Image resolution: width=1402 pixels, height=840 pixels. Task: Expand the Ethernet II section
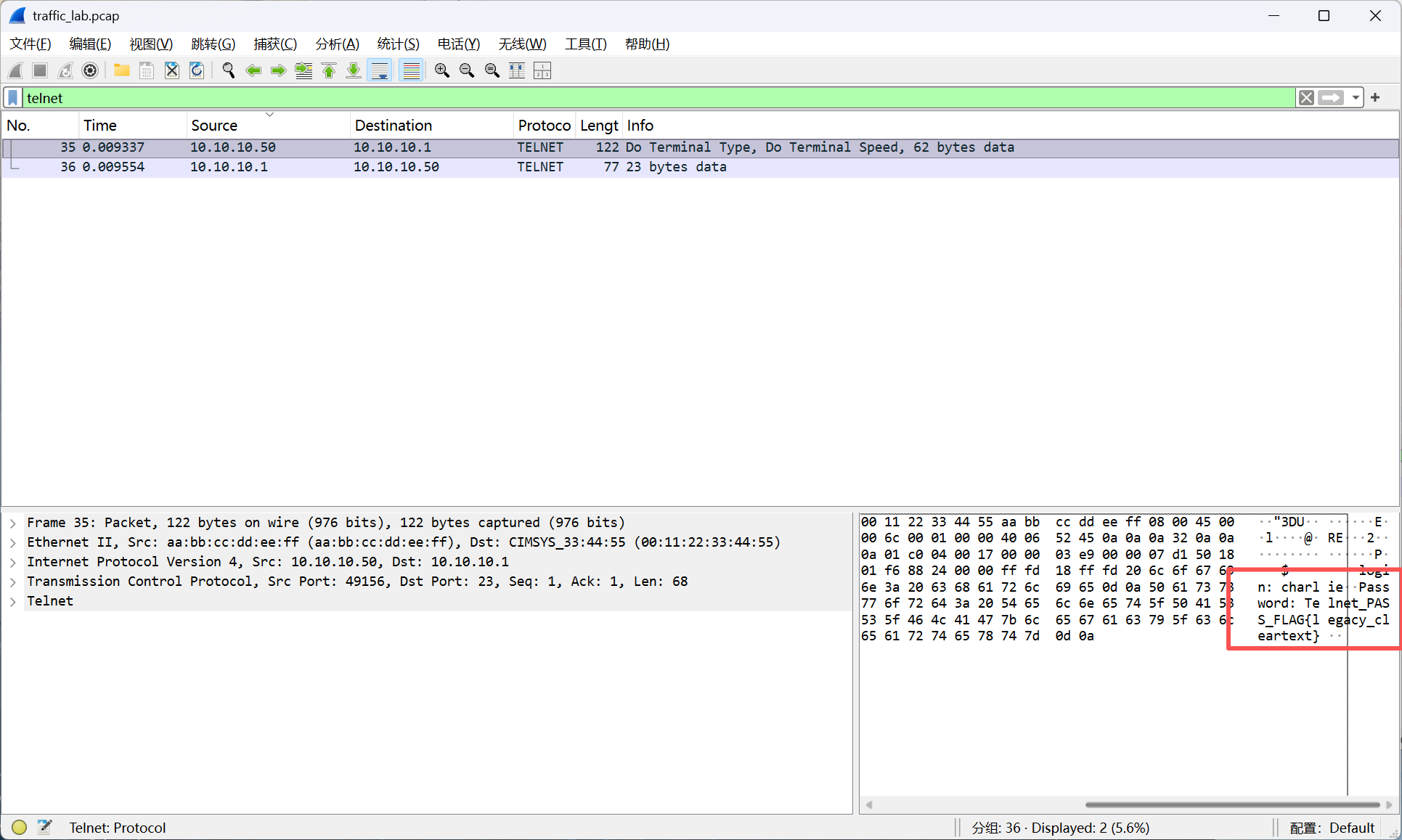(x=13, y=542)
